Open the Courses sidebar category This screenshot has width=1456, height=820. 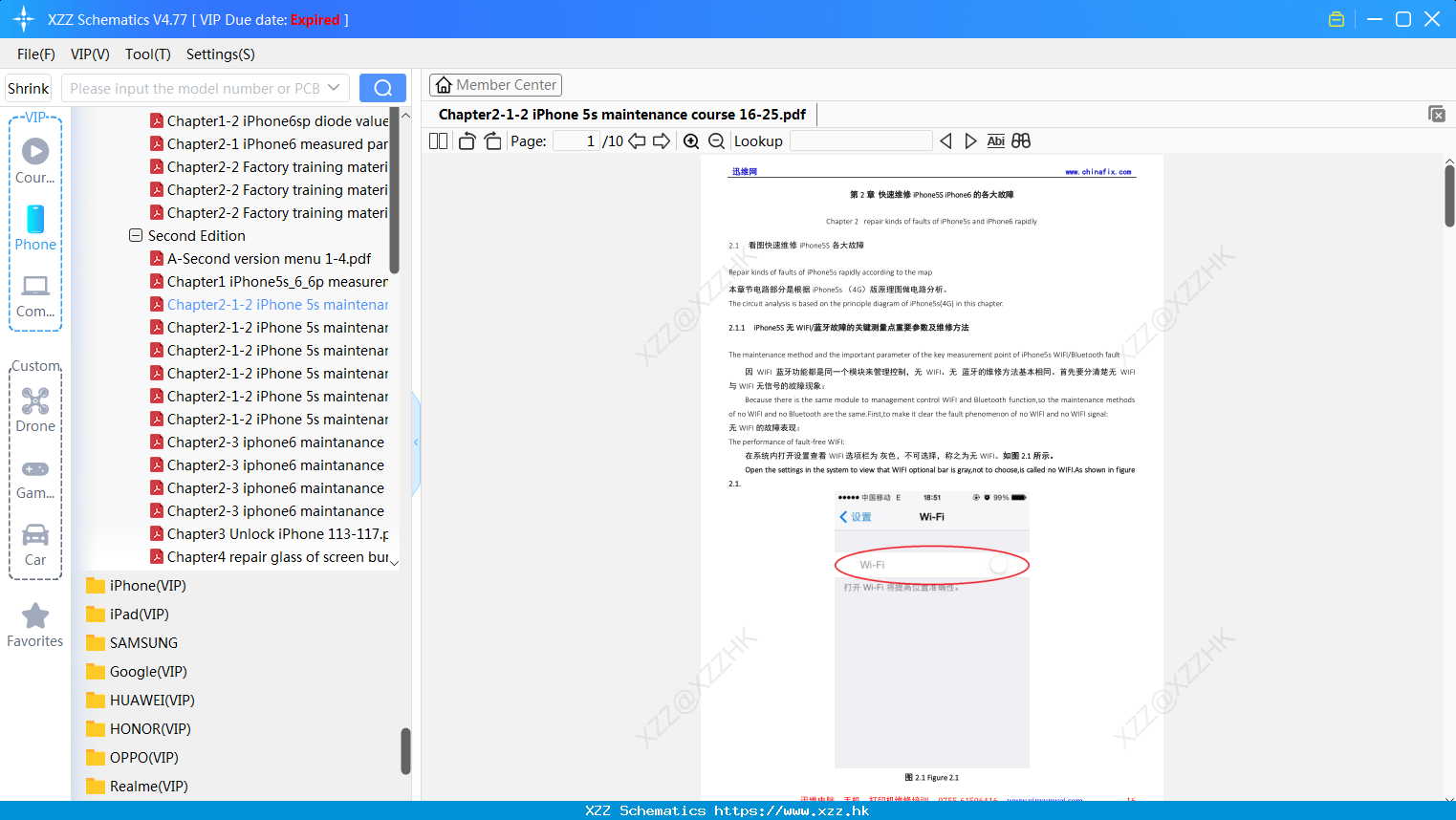(35, 161)
